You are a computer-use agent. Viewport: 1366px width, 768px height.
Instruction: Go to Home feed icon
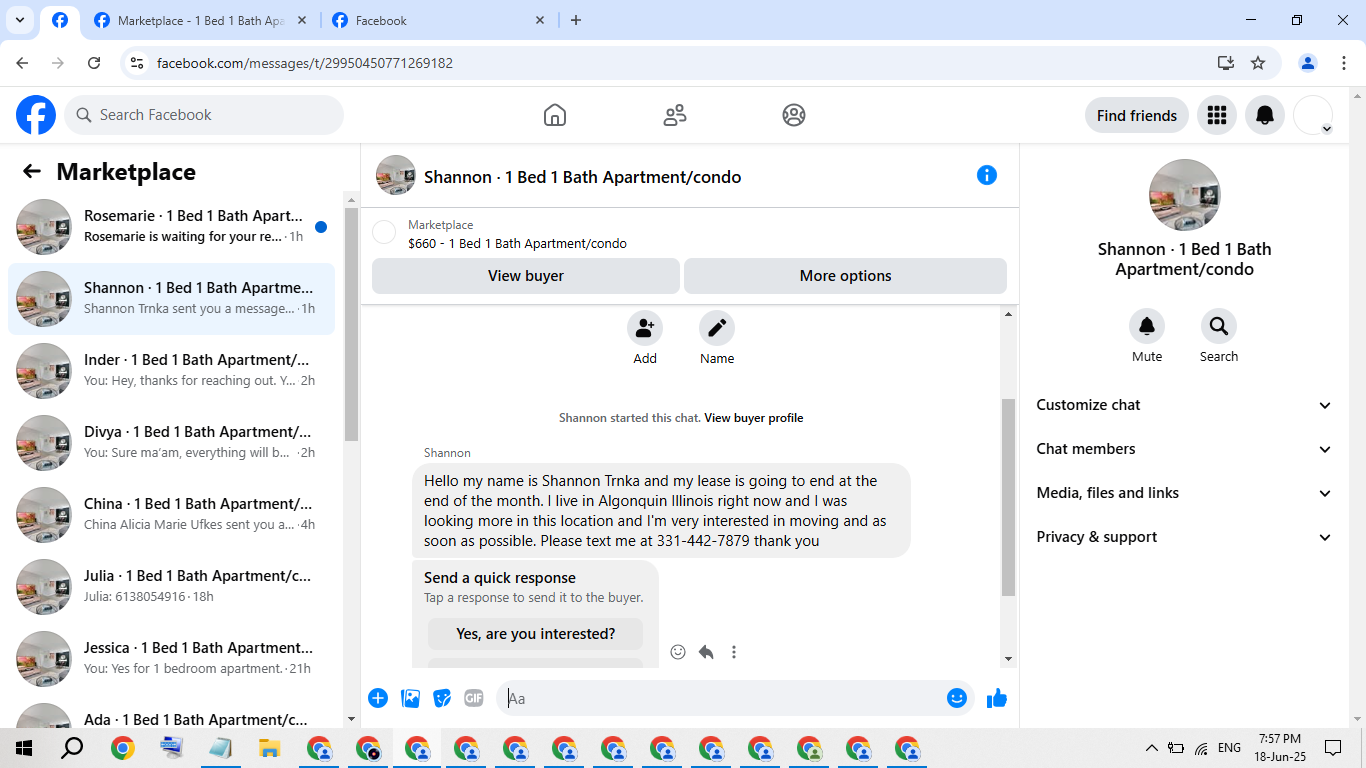pyautogui.click(x=555, y=115)
